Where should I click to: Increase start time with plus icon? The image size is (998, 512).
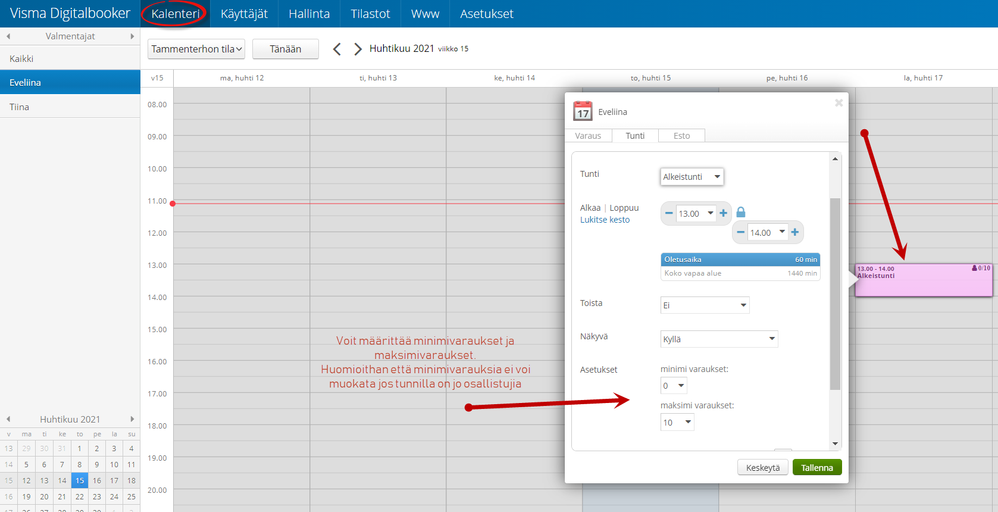pos(723,214)
